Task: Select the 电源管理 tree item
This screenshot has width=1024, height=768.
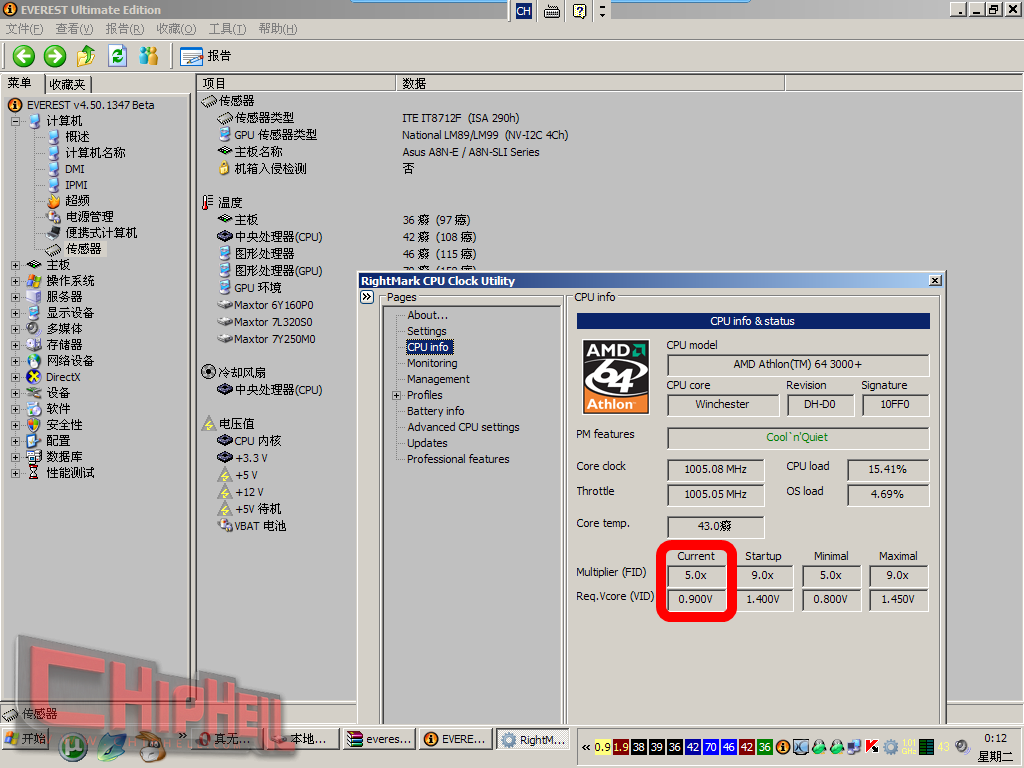Action: [x=89, y=217]
